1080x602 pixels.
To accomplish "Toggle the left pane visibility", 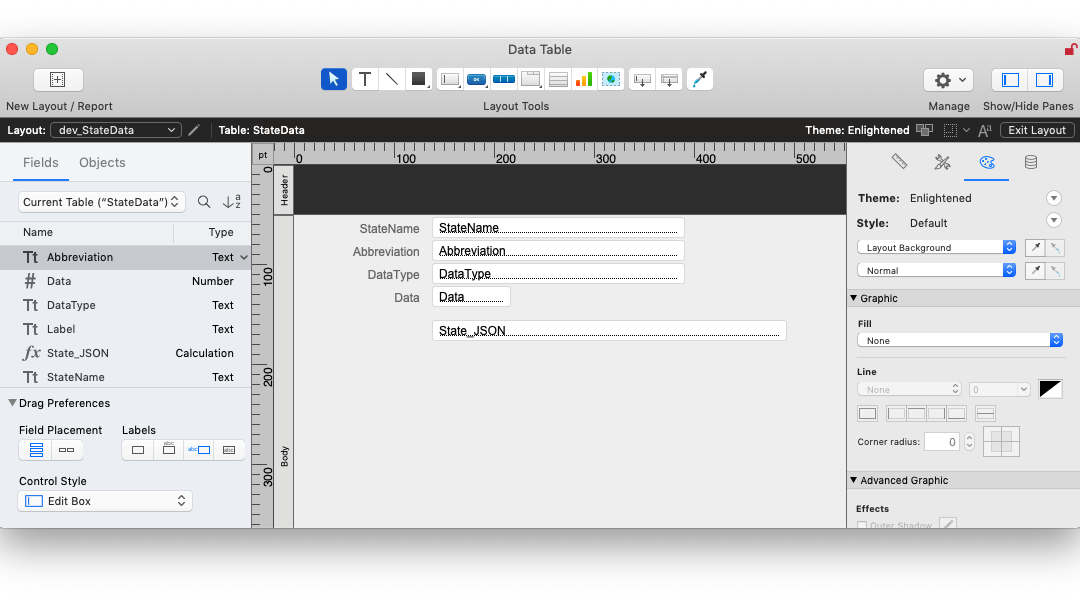I will (x=1010, y=79).
